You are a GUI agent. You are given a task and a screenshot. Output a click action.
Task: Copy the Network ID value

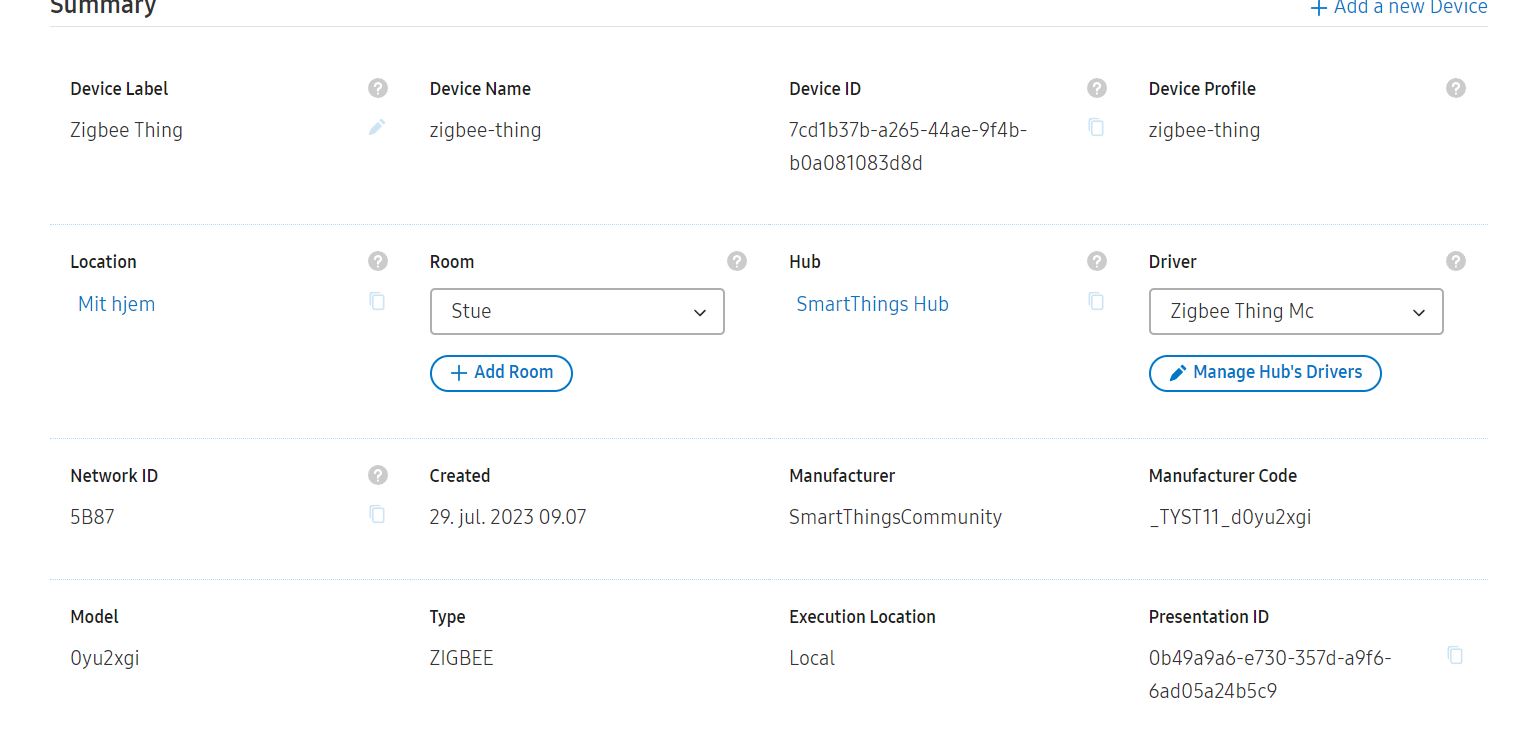coord(377,514)
